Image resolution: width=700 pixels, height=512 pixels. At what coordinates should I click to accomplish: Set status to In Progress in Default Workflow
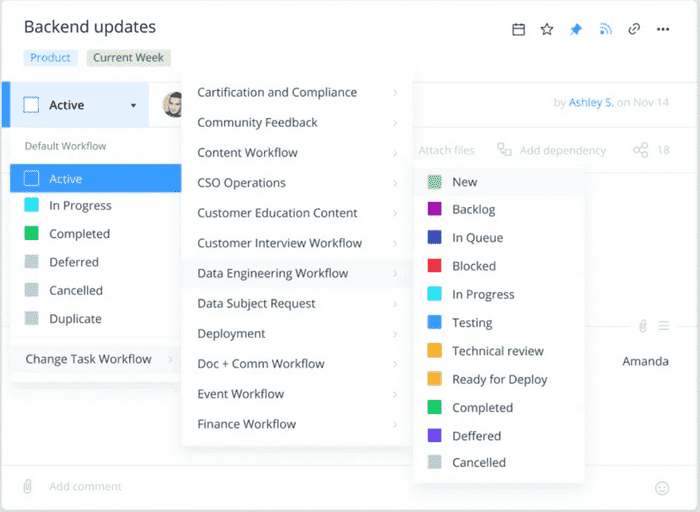96,205
